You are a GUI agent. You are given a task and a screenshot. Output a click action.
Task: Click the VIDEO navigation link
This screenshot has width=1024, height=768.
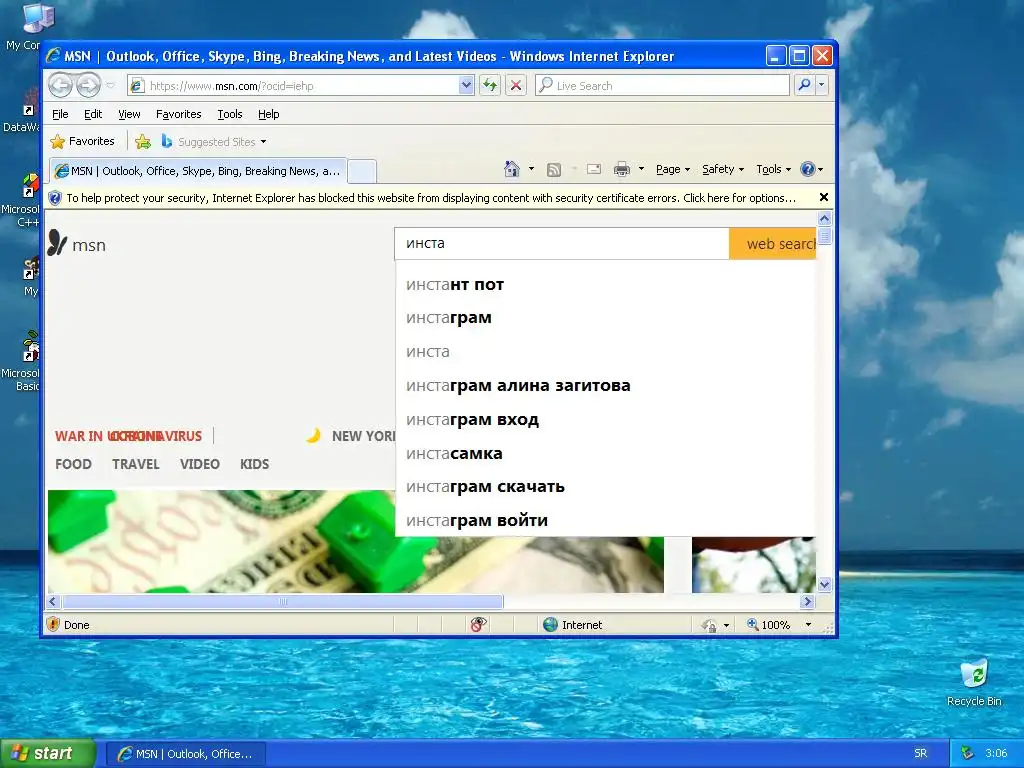[x=200, y=464]
